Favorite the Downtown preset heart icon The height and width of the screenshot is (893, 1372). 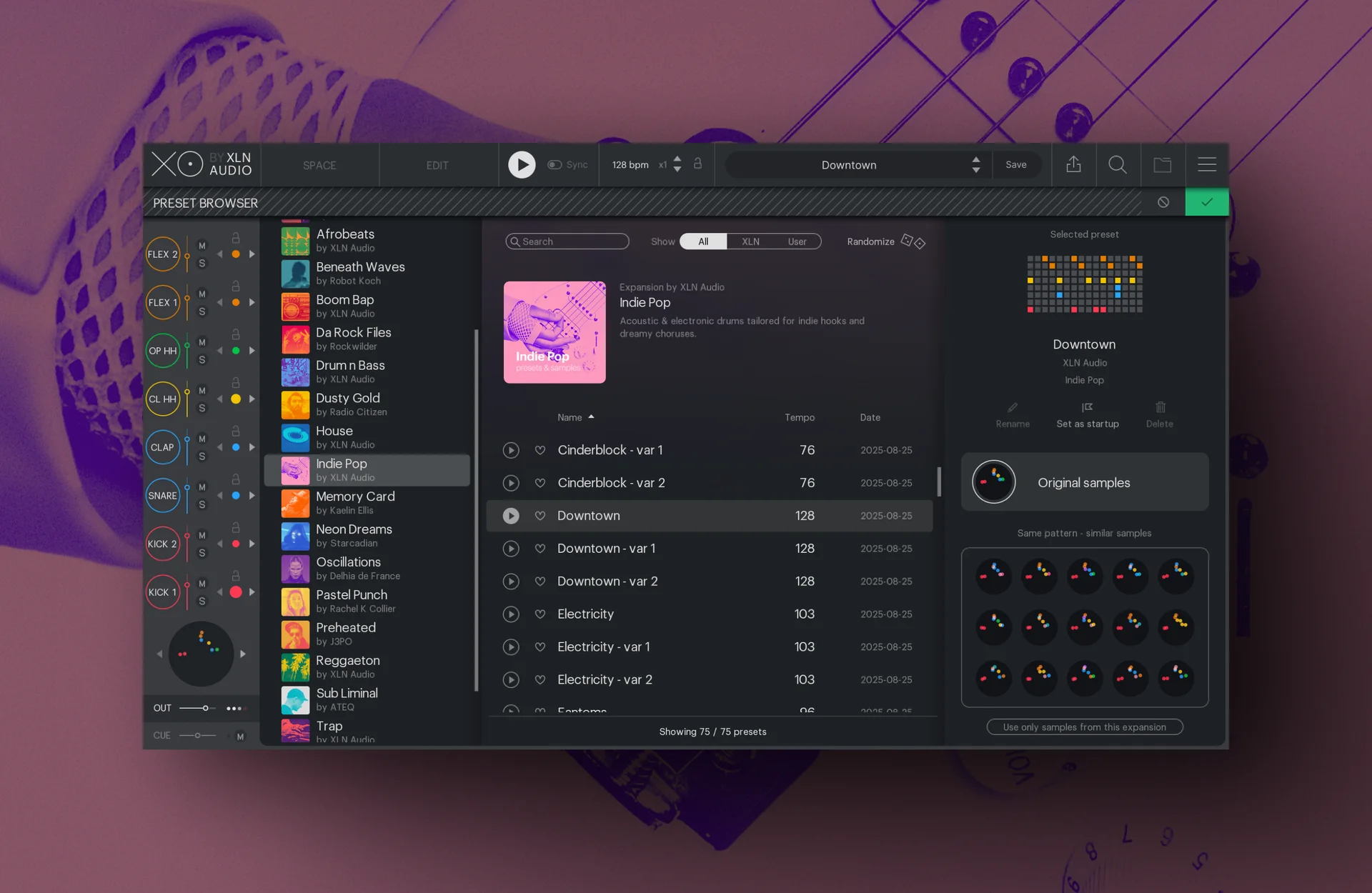click(540, 516)
